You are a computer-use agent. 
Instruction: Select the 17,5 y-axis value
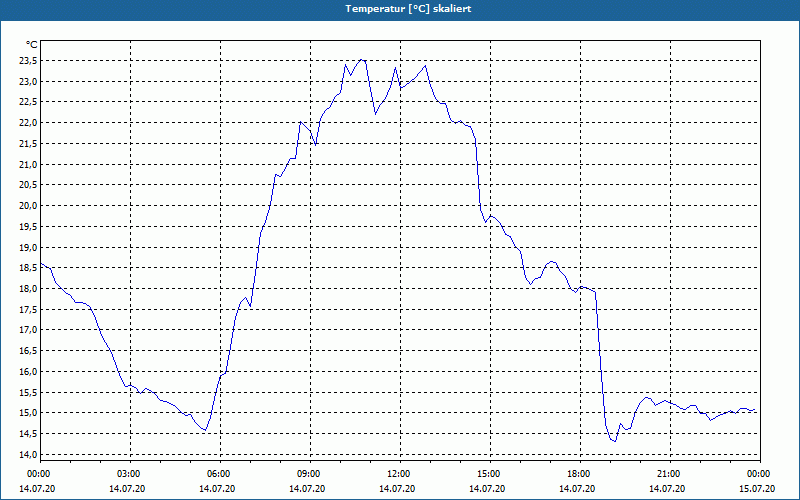coord(28,310)
